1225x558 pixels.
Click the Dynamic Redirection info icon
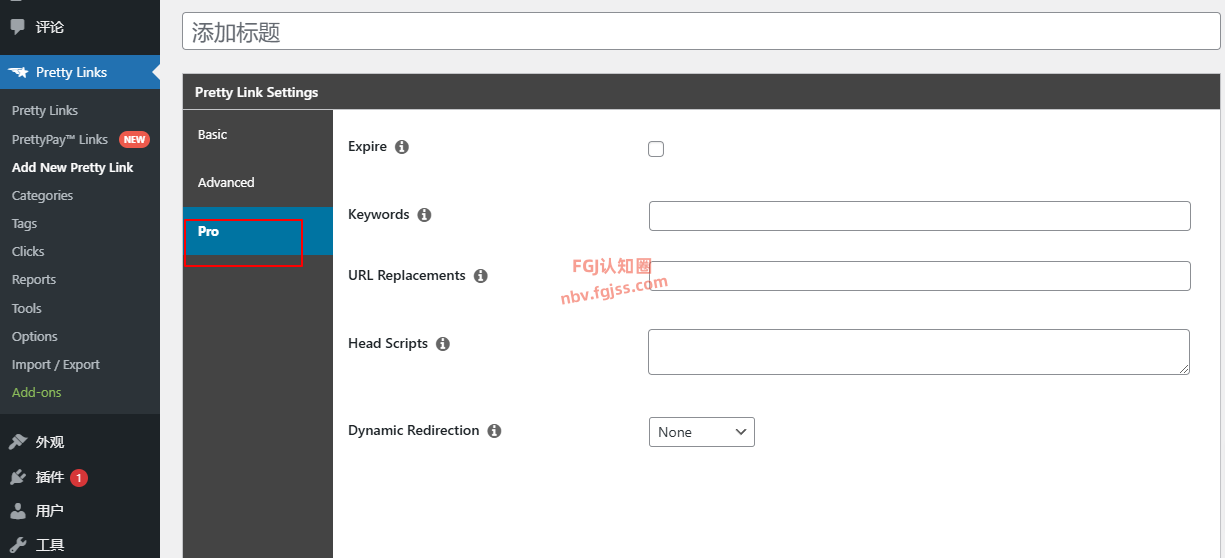click(x=494, y=431)
